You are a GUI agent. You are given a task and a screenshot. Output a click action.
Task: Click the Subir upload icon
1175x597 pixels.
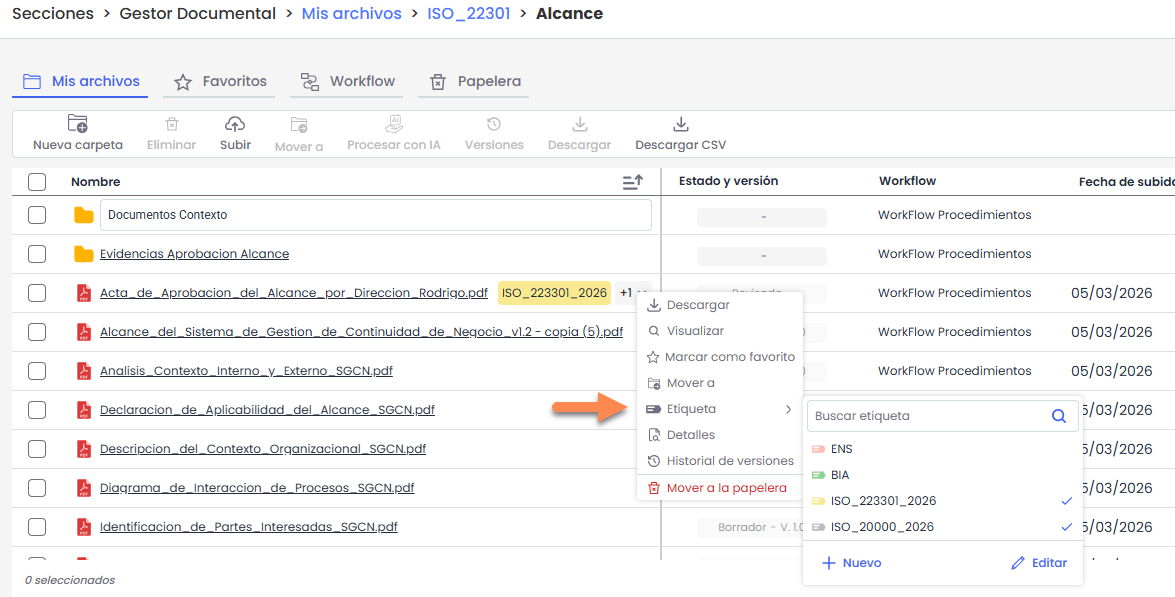[235, 125]
